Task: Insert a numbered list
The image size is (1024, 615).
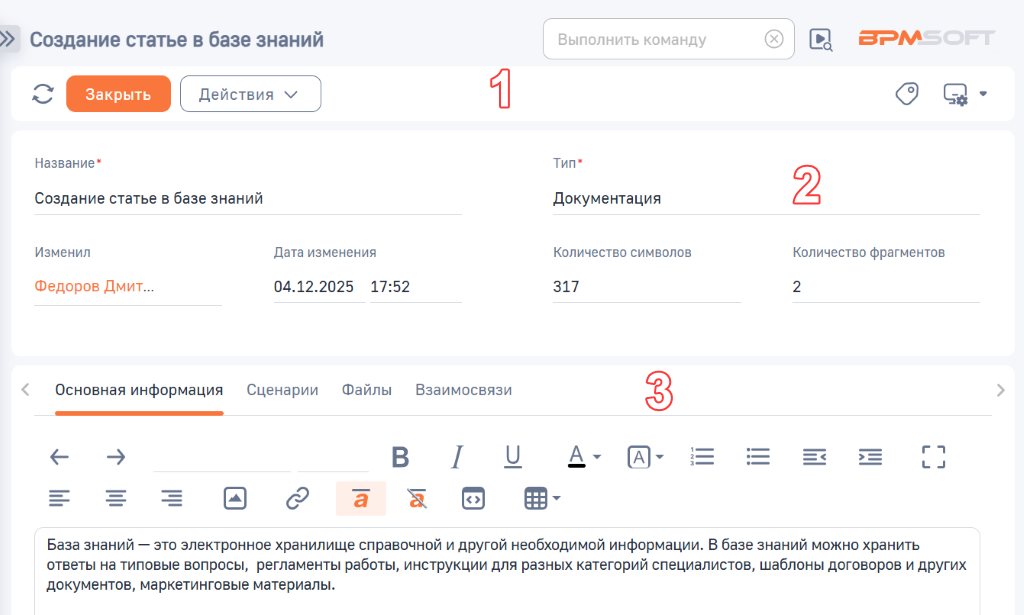Action: point(702,457)
